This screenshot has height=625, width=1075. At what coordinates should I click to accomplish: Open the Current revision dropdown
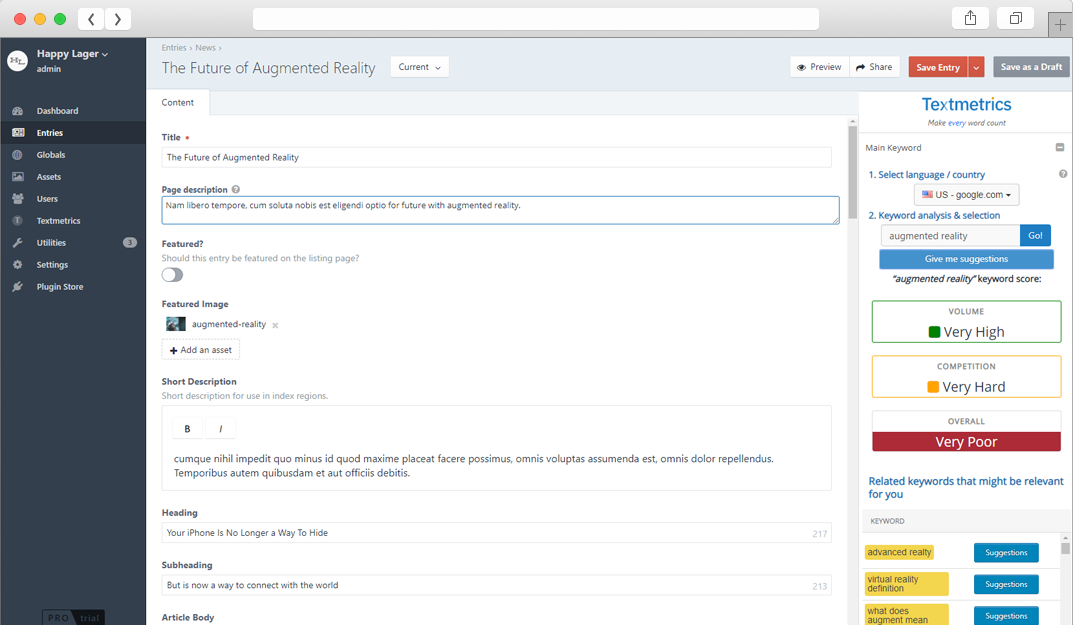420,67
